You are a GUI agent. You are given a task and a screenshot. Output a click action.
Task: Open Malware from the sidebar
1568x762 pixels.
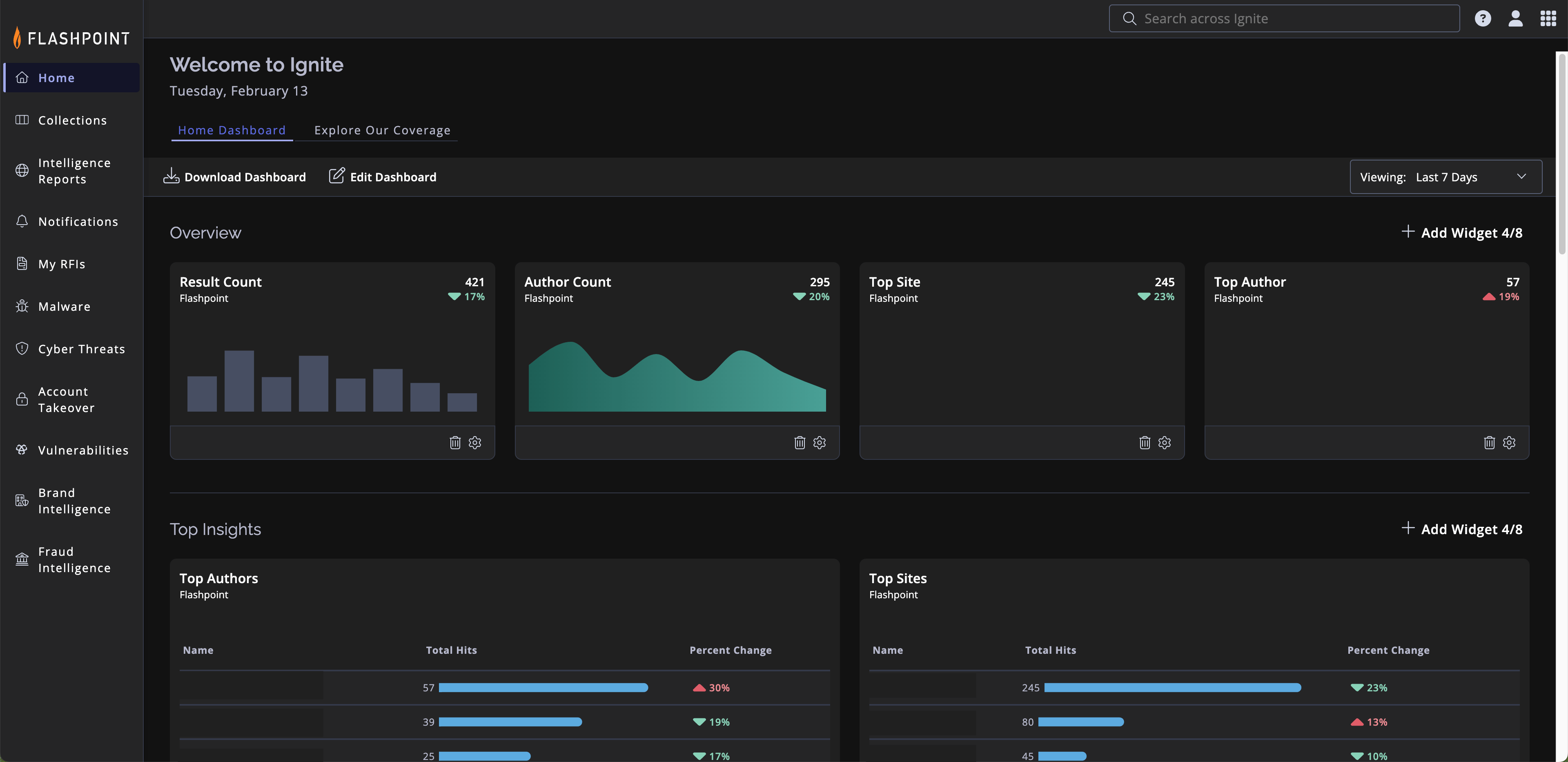point(64,307)
